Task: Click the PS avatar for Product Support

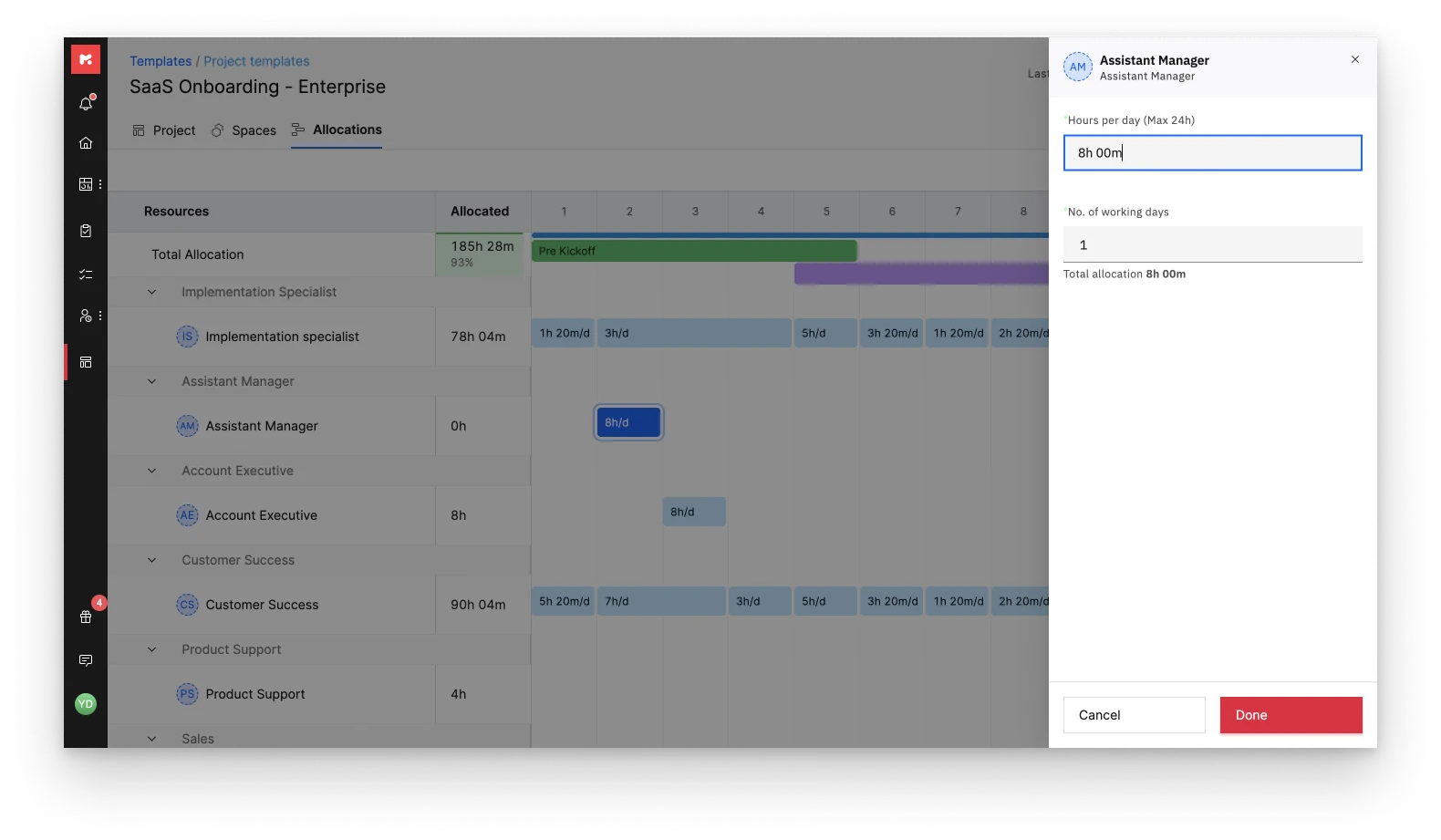Action: coord(187,694)
